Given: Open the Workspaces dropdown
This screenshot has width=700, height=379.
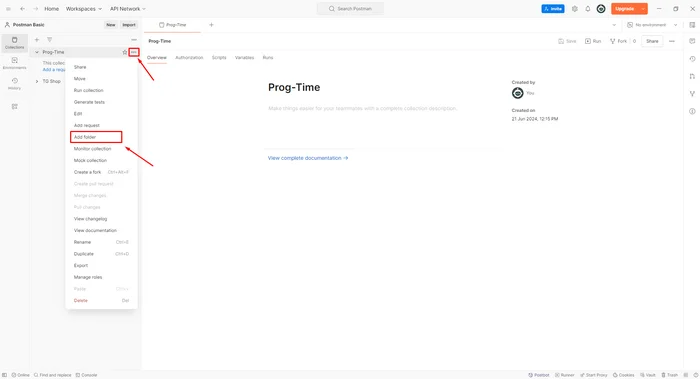Looking at the screenshot, I should click(x=83, y=8).
